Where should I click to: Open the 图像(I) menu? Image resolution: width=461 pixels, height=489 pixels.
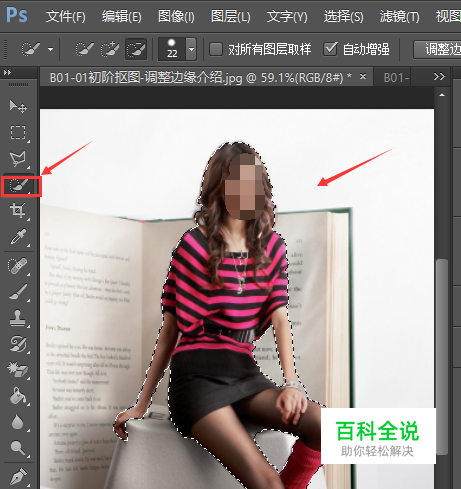(x=176, y=16)
